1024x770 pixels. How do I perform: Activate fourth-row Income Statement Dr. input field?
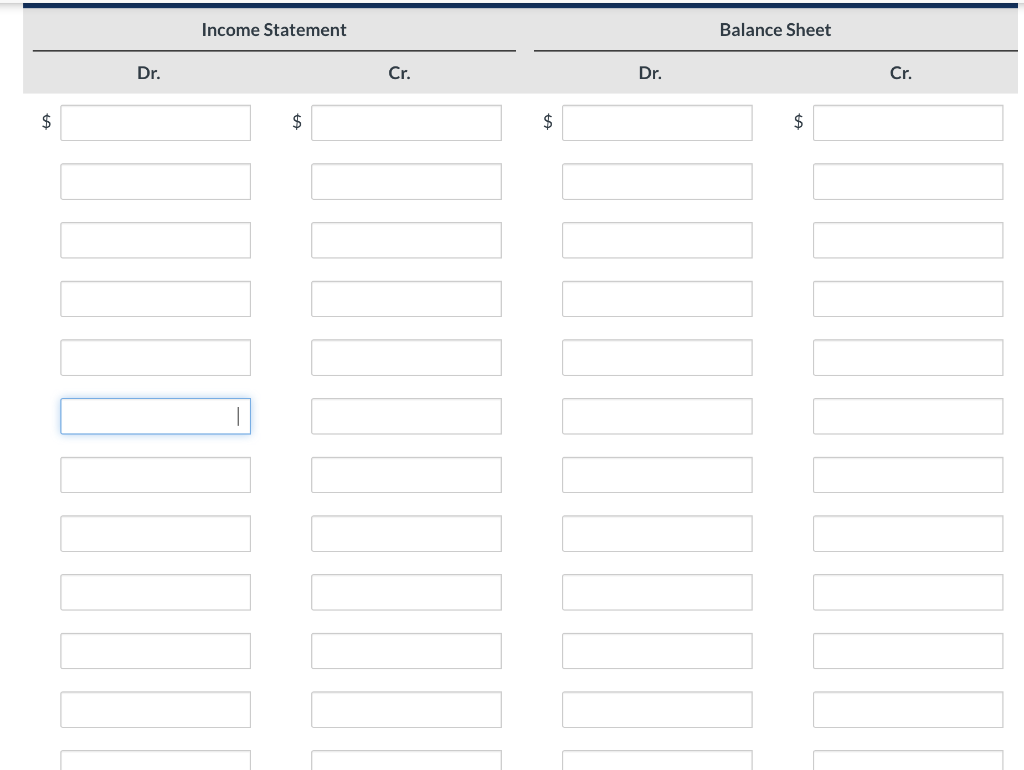click(x=155, y=299)
